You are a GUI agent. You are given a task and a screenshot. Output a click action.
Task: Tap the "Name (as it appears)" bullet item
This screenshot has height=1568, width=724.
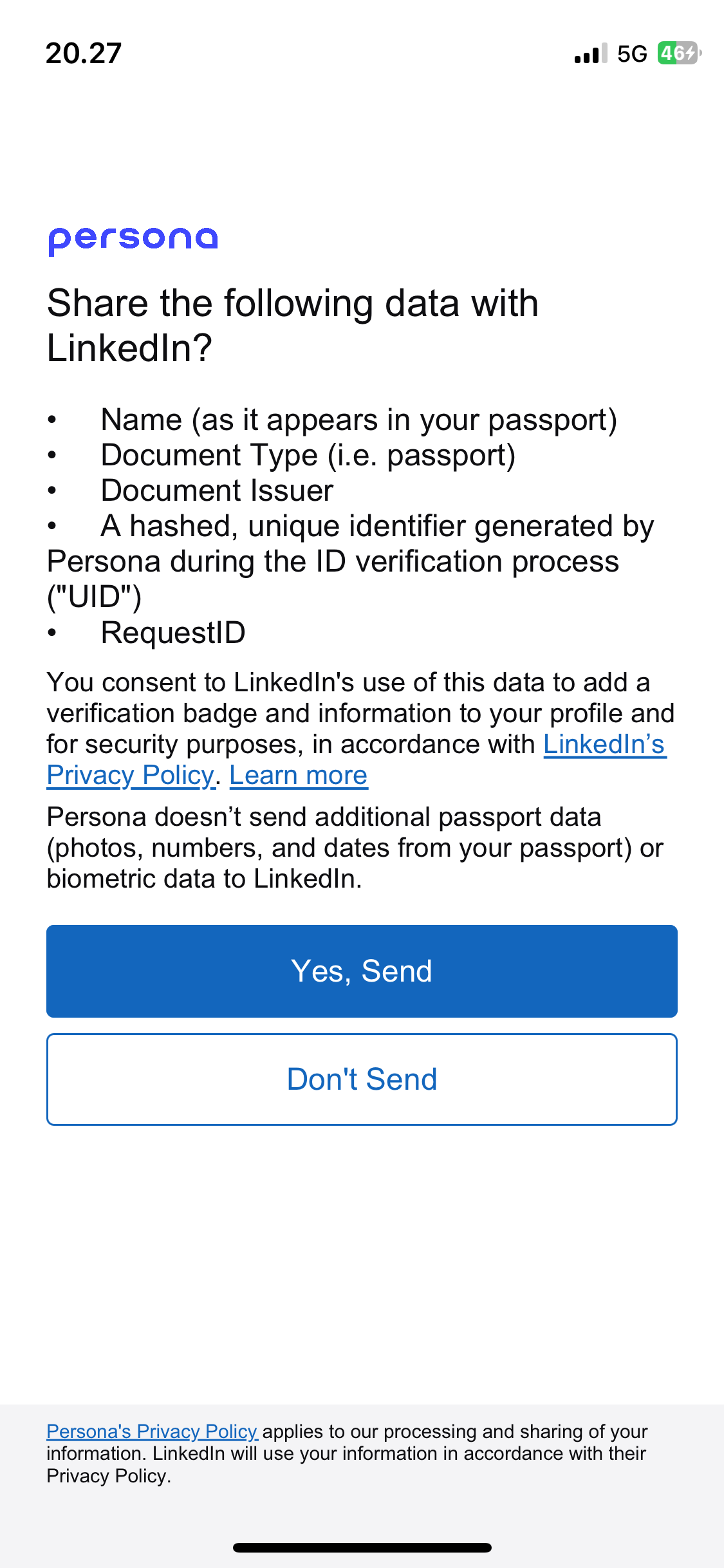[x=358, y=420]
